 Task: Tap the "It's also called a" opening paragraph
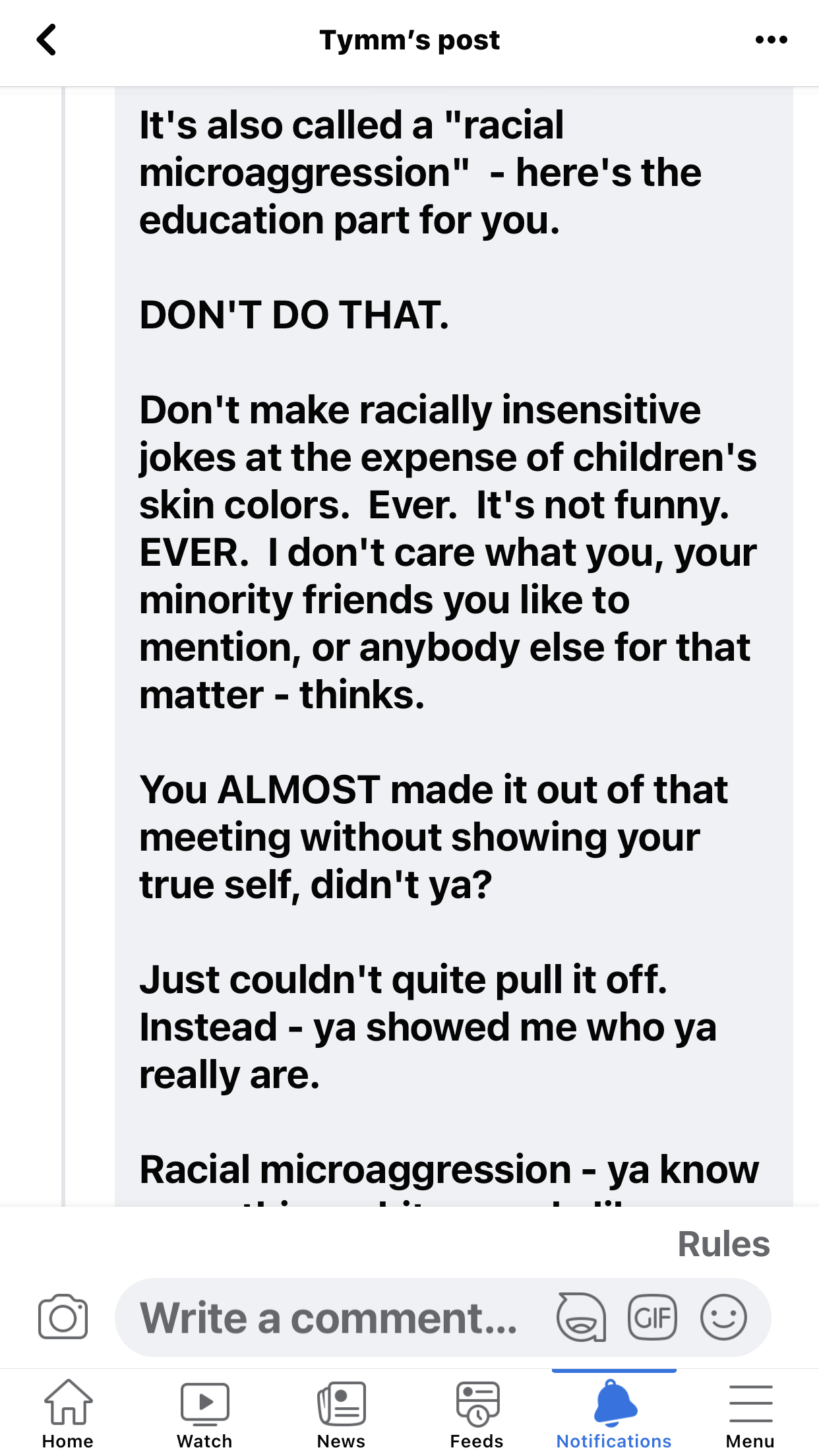[420, 172]
